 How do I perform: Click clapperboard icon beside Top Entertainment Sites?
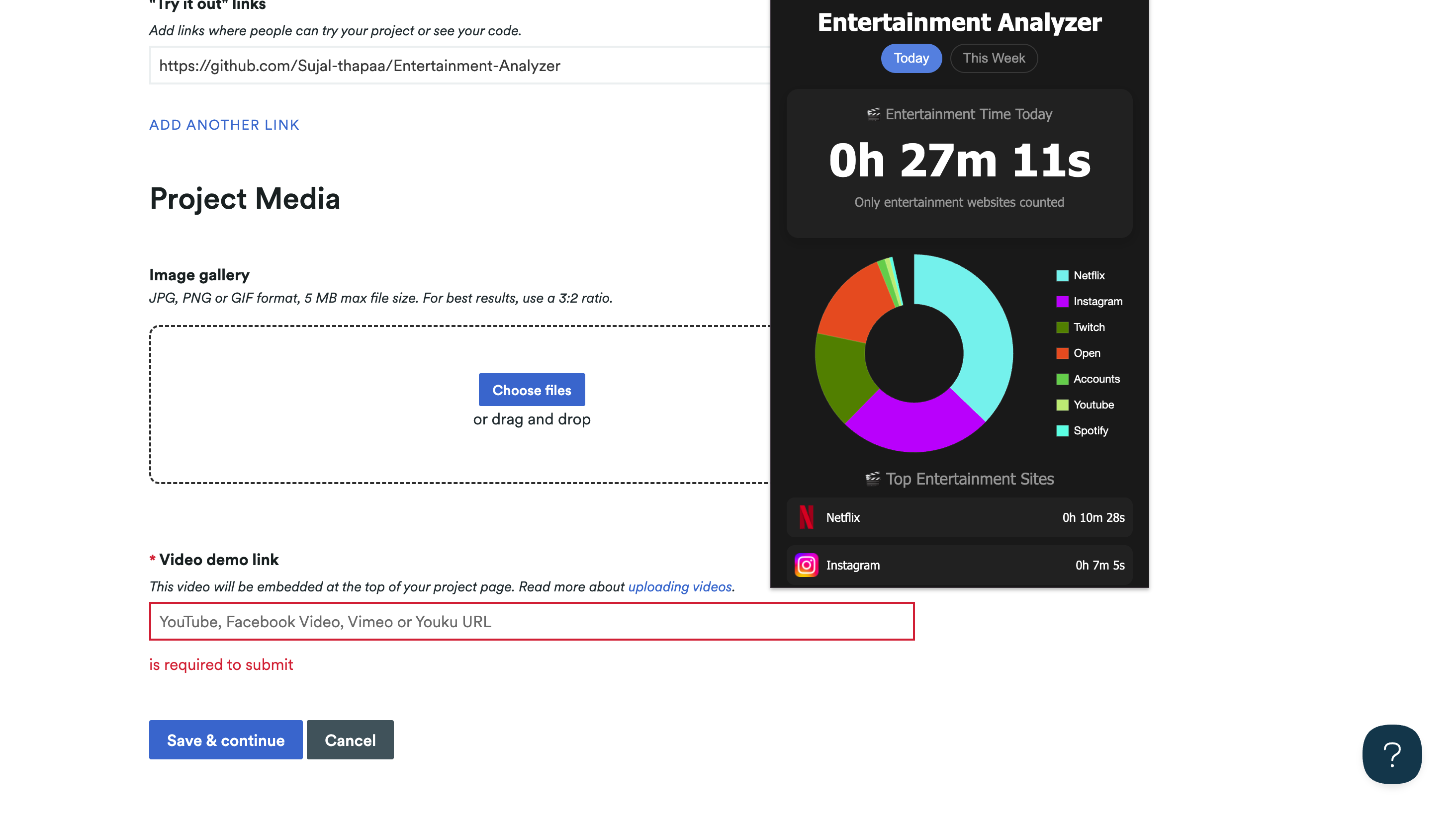pos(872,479)
